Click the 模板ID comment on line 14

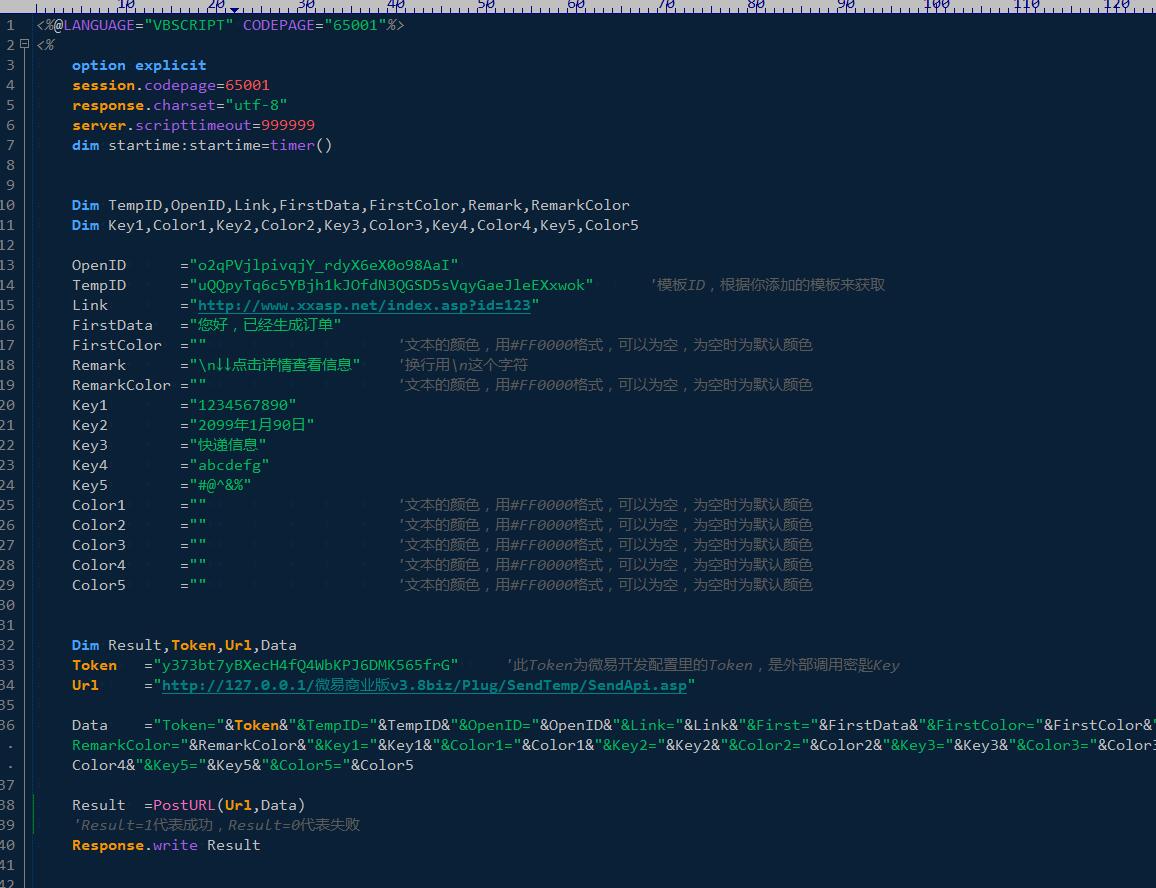pyautogui.click(x=767, y=285)
